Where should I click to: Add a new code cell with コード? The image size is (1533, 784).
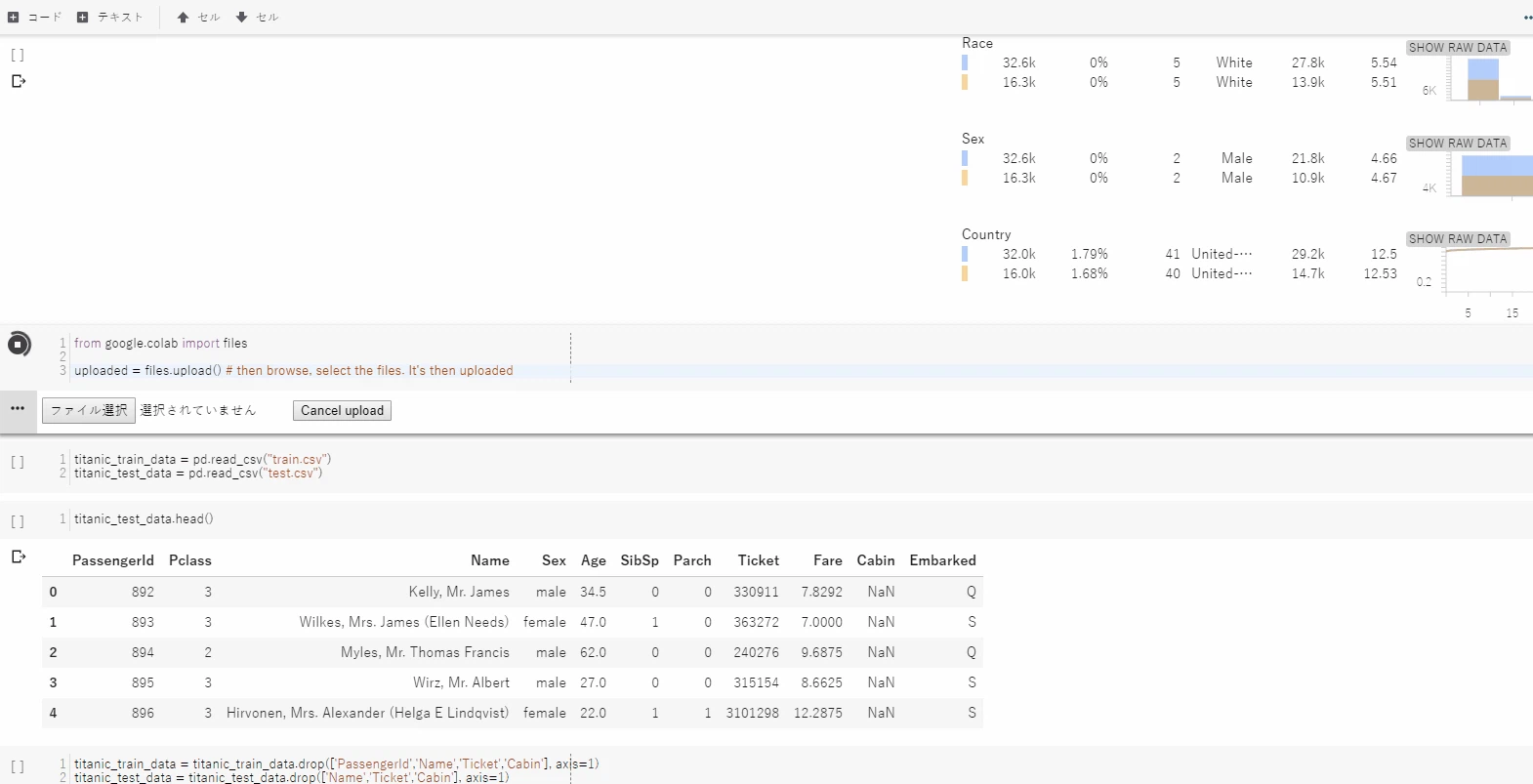click(x=35, y=17)
